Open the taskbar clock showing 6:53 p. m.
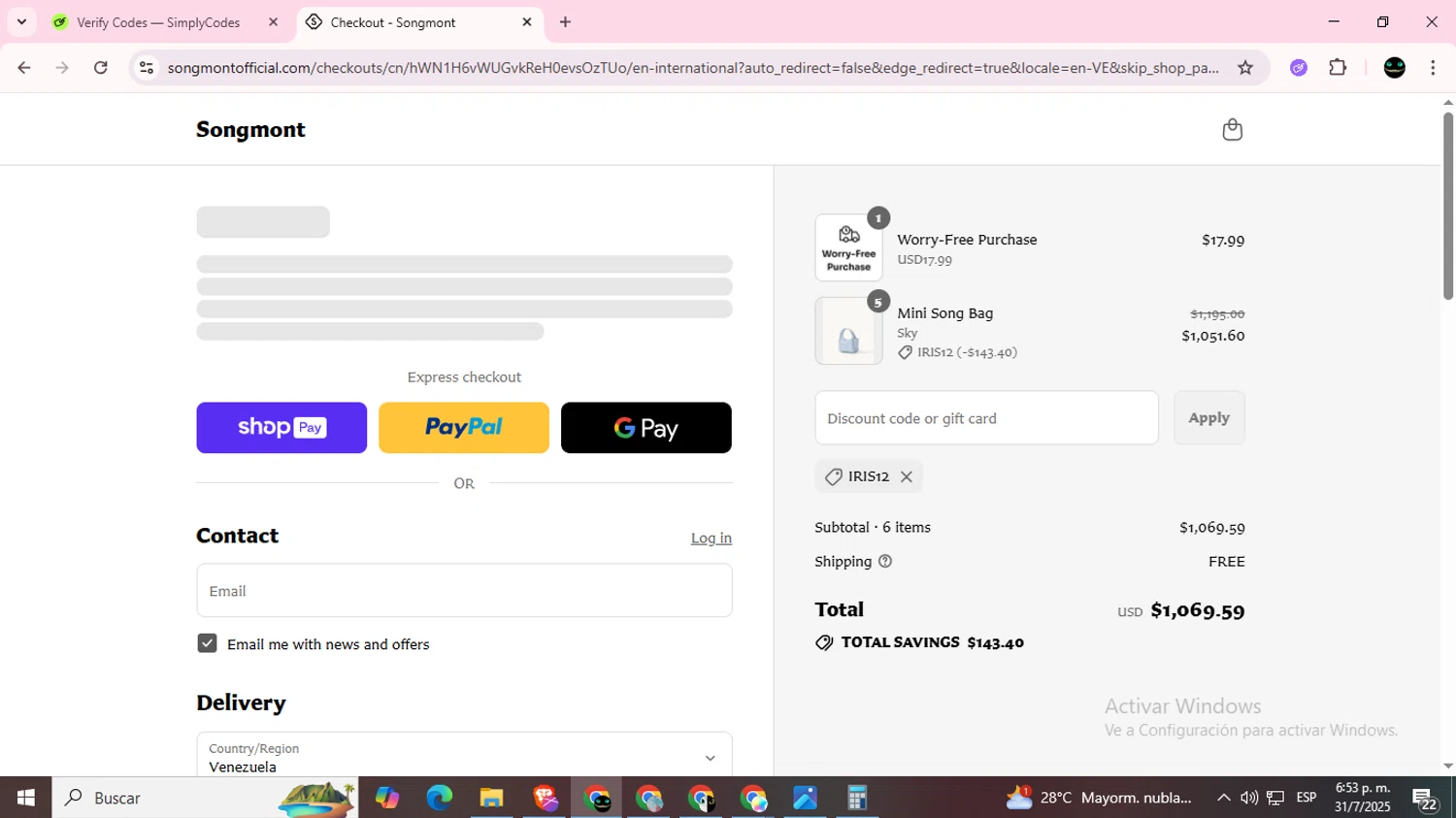The image size is (1456, 818). [1363, 798]
